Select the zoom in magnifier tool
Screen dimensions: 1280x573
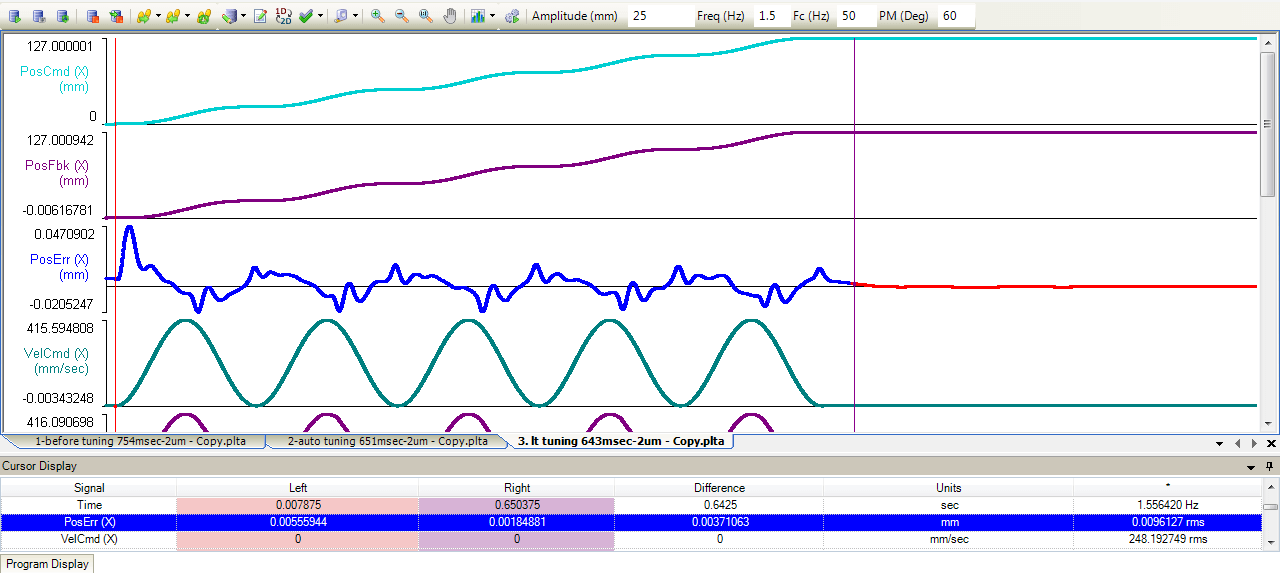pyautogui.click(x=377, y=16)
